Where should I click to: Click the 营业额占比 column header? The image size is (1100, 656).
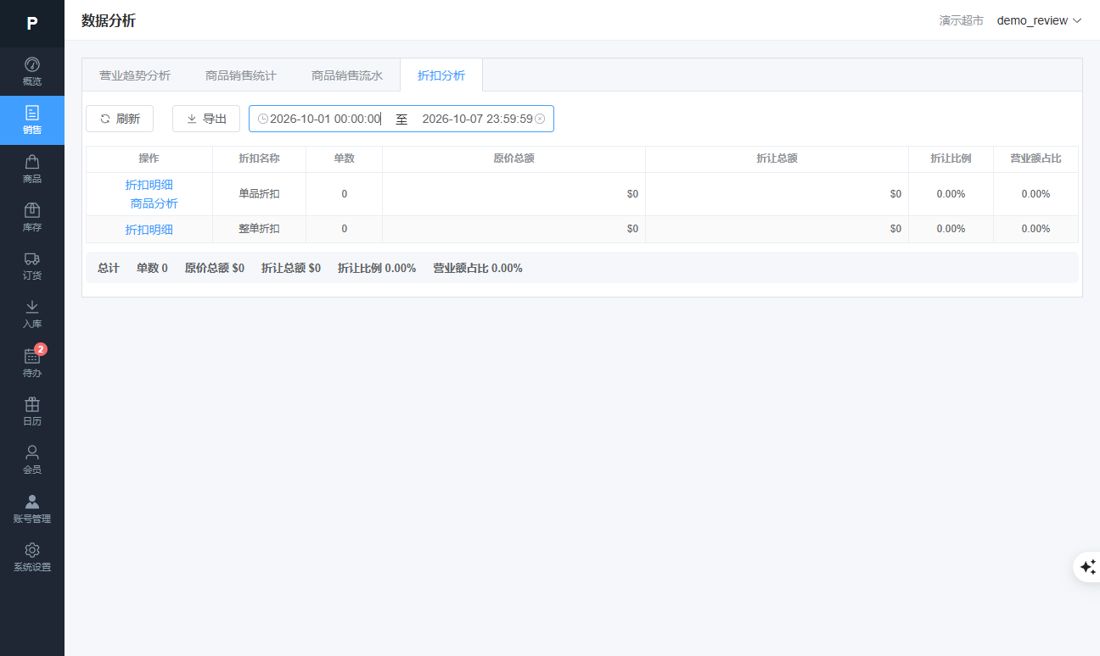coord(1035,159)
